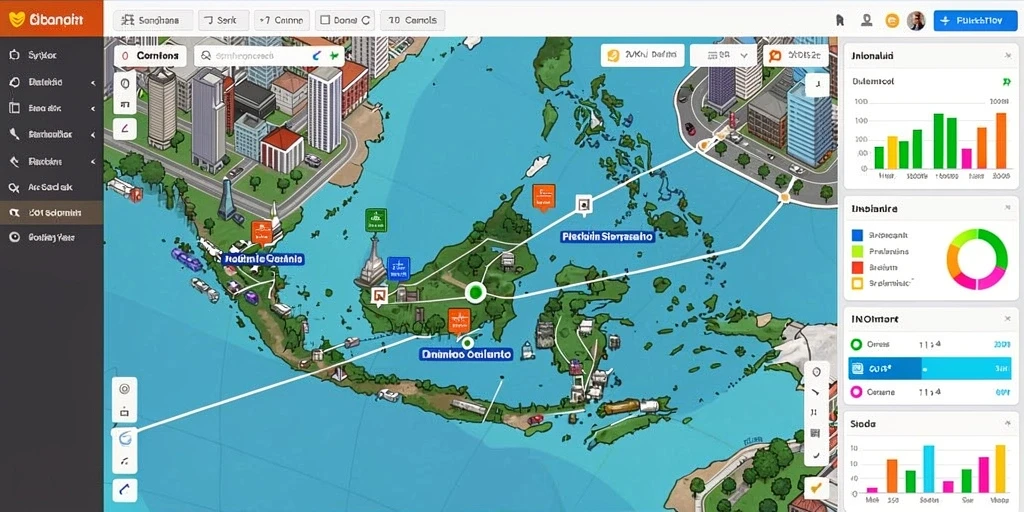The height and width of the screenshot is (512, 1024).
Task: Open the dropdown with chevron on map top
Action: click(723, 56)
